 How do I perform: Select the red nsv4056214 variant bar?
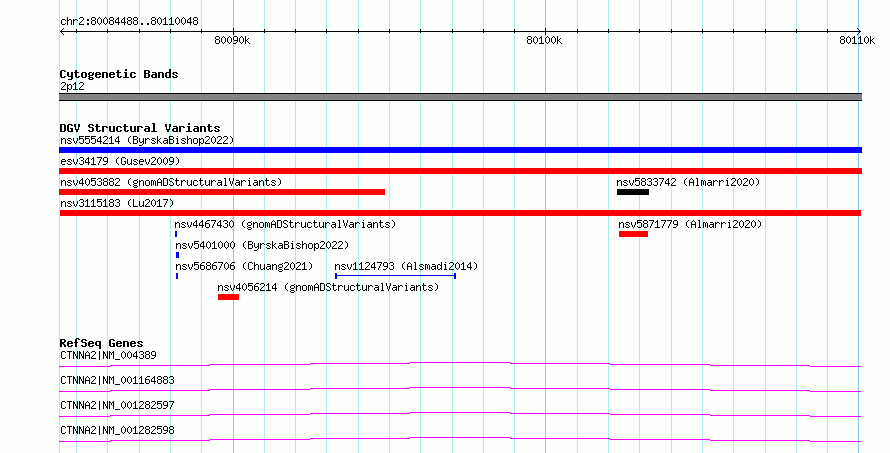click(x=228, y=297)
